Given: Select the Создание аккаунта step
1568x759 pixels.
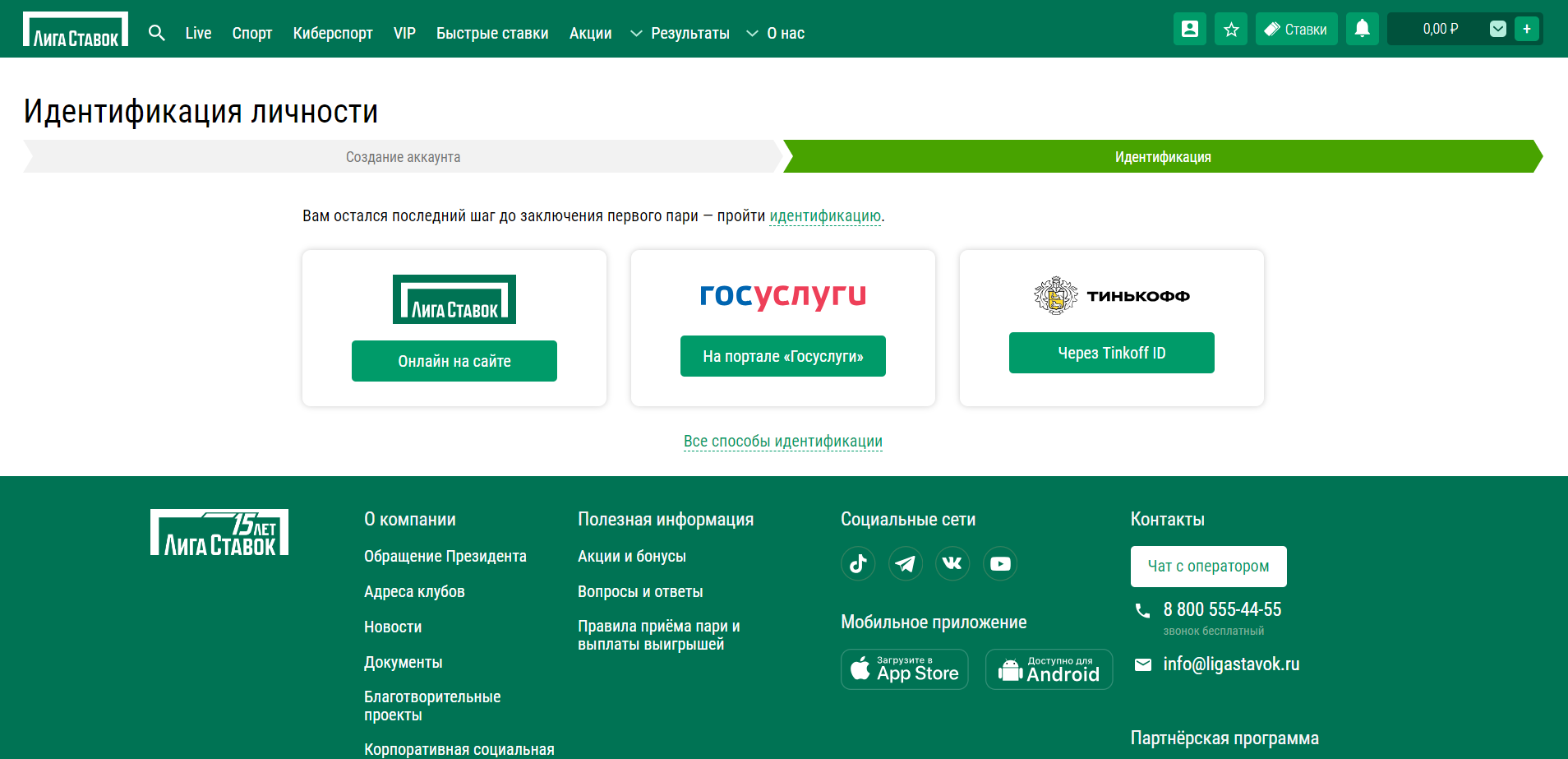Looking at the screenshot, I should 403,156.
